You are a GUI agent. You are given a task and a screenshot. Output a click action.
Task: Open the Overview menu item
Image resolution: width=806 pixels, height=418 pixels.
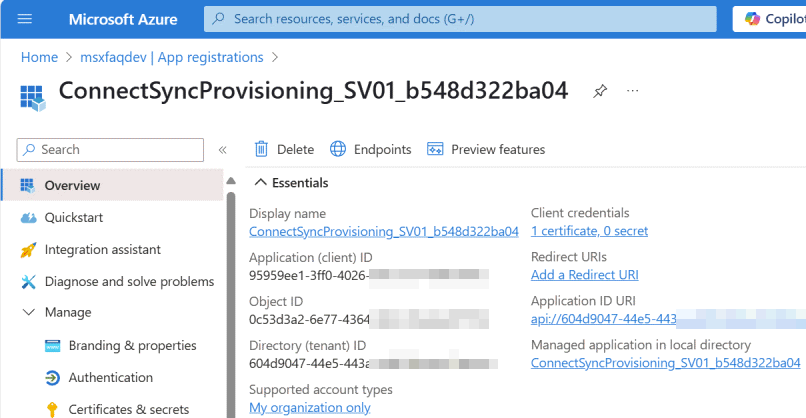[113, 185]
